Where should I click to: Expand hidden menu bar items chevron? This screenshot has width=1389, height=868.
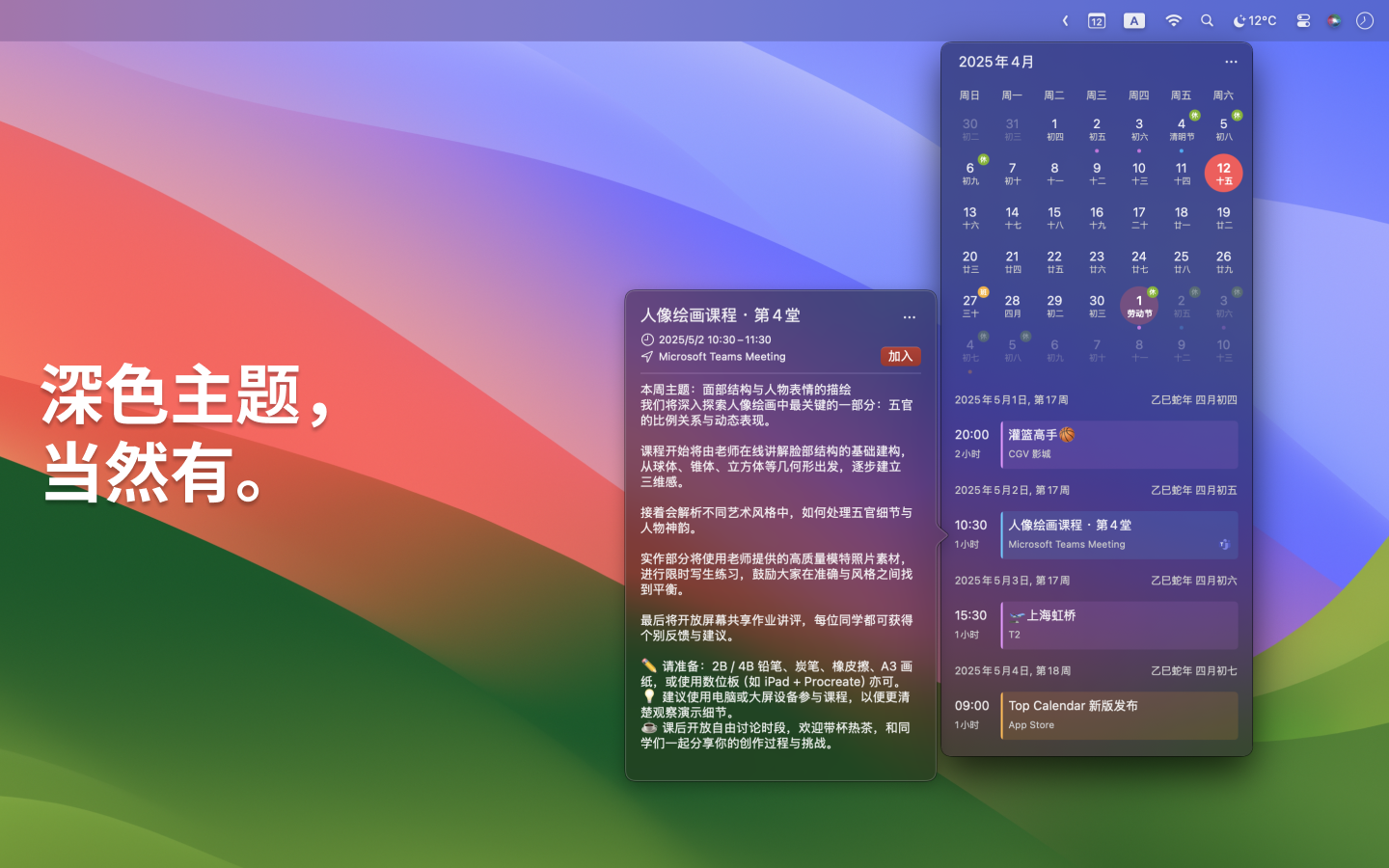point(1065,20)
